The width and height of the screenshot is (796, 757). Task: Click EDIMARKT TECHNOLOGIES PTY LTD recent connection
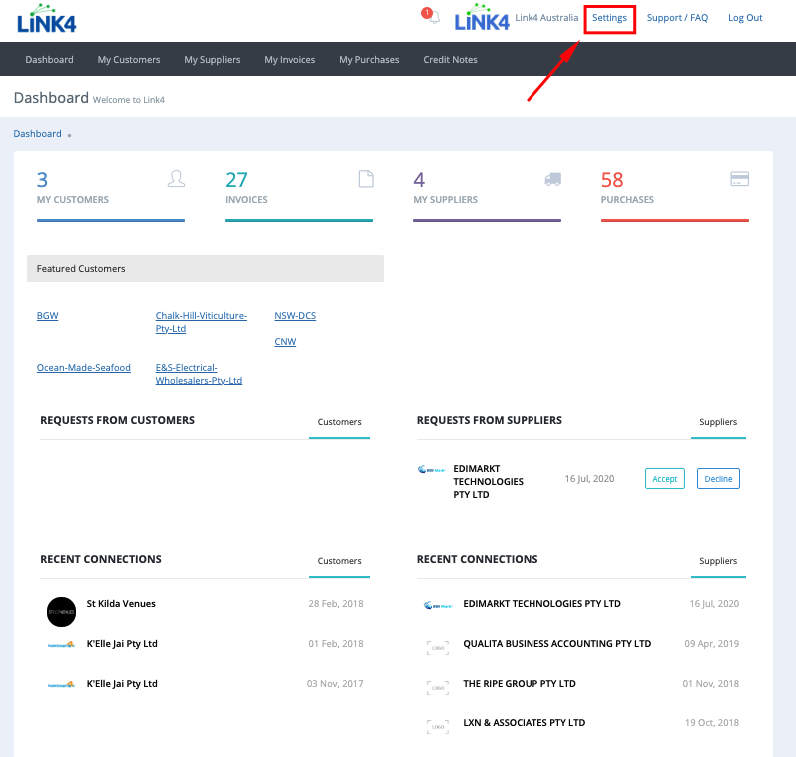[x=542, y=604]
